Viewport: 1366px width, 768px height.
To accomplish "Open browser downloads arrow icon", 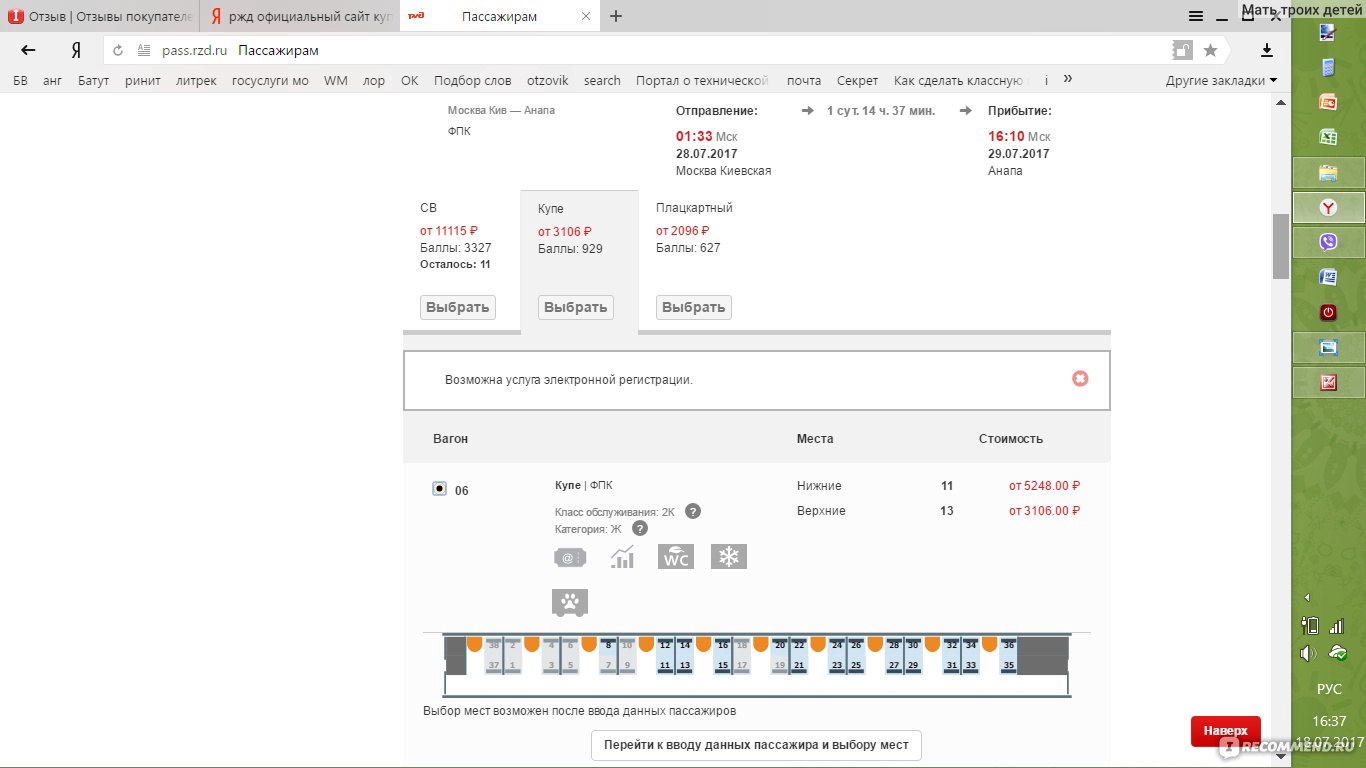I will pos(1267,50).
